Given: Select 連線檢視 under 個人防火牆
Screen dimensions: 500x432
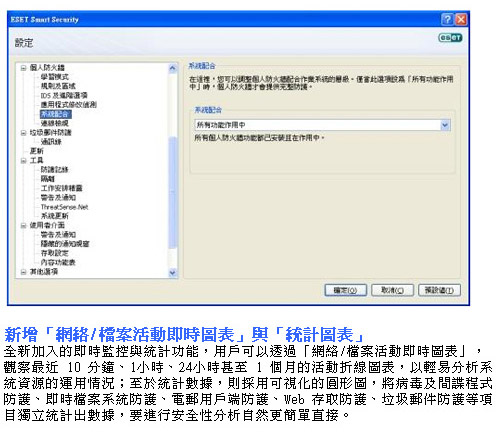Looking at the screenshot, I should (55, 123).
